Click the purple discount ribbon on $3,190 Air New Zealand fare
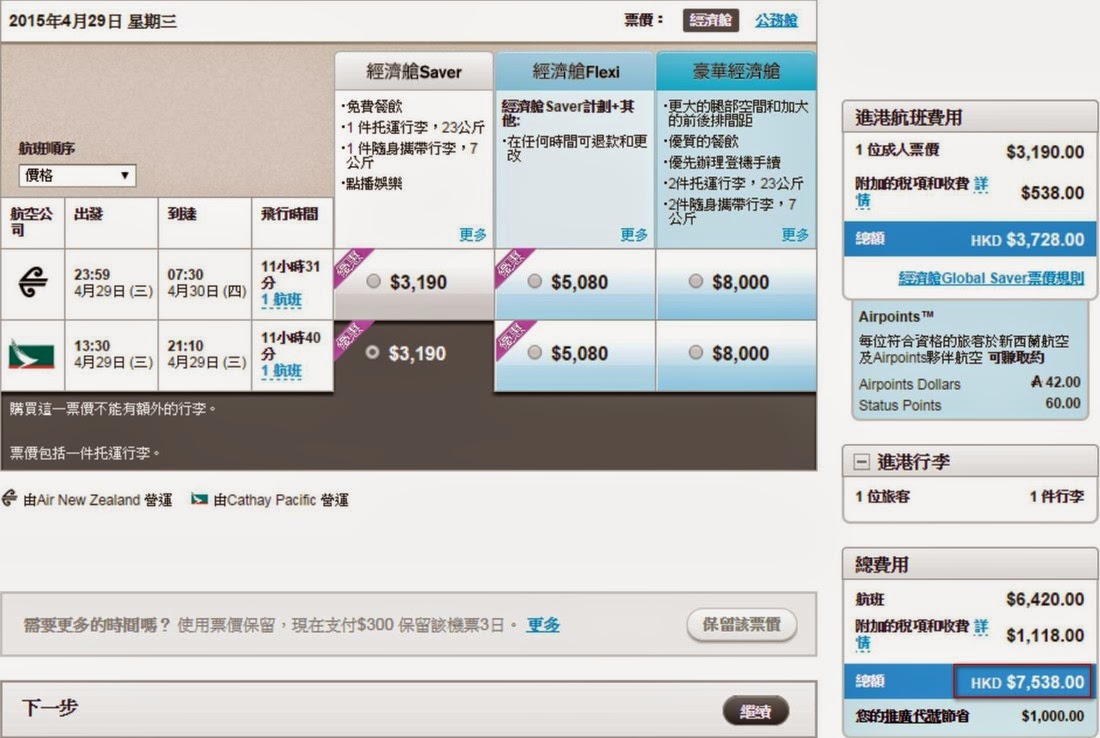 coord(352,266)
